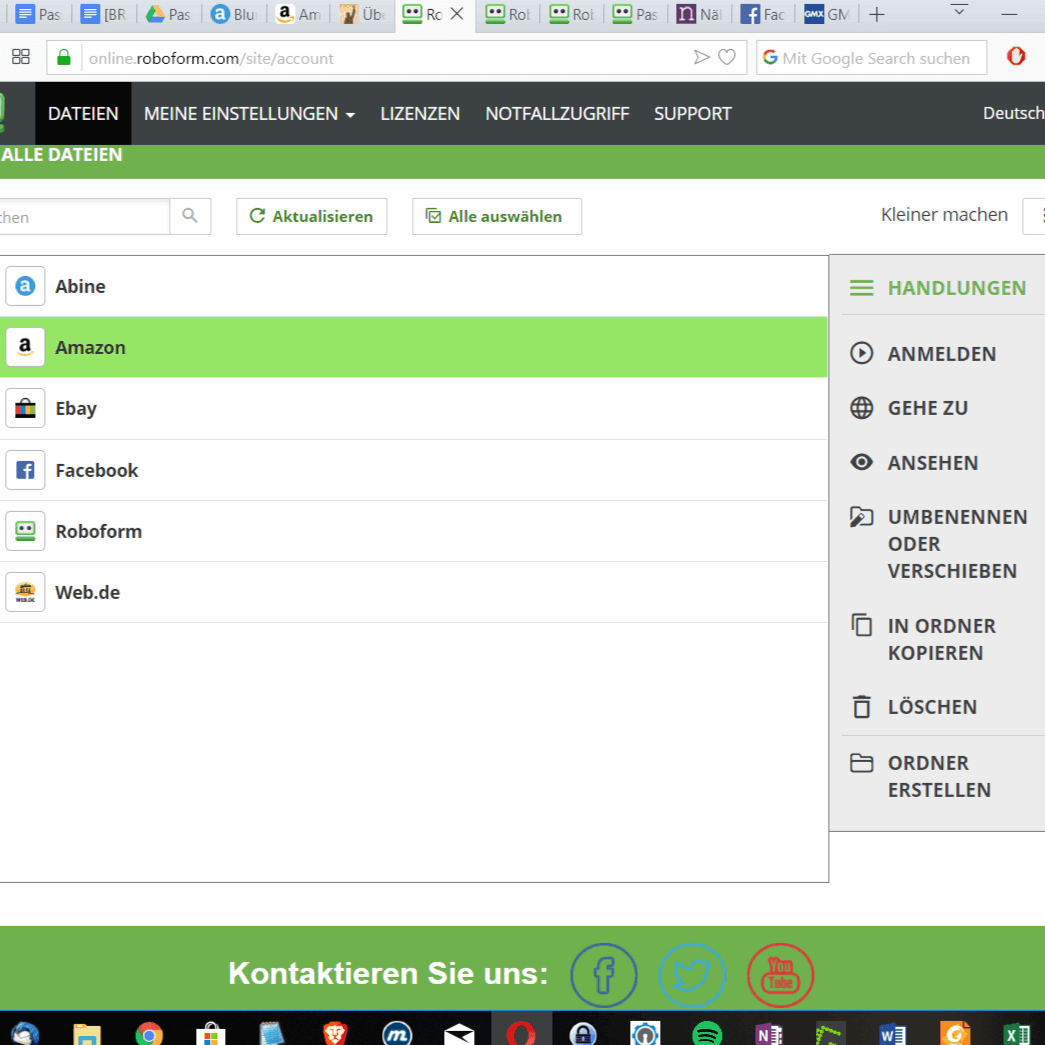1045x1045 pixels.
Task: Open the Brave browser taskbar icon
Action: click(x=335, y=1034)
